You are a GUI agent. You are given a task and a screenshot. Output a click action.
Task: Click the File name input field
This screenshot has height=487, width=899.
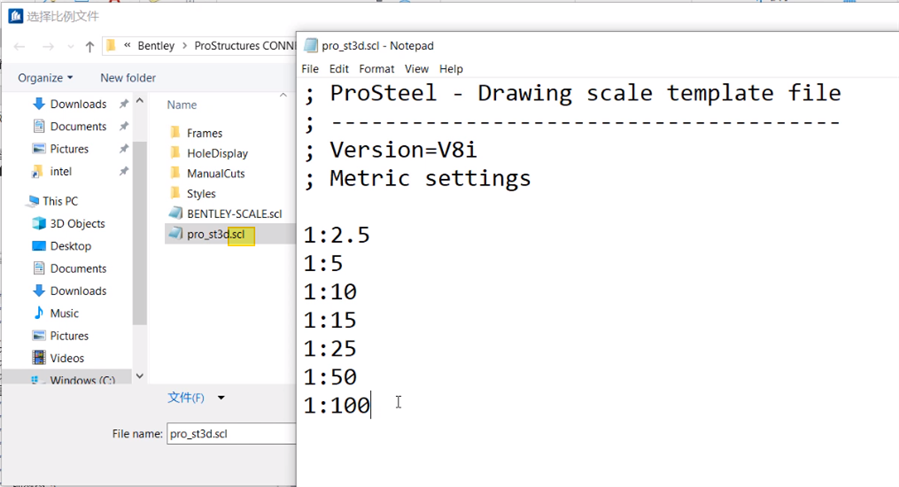pos(232,434)
